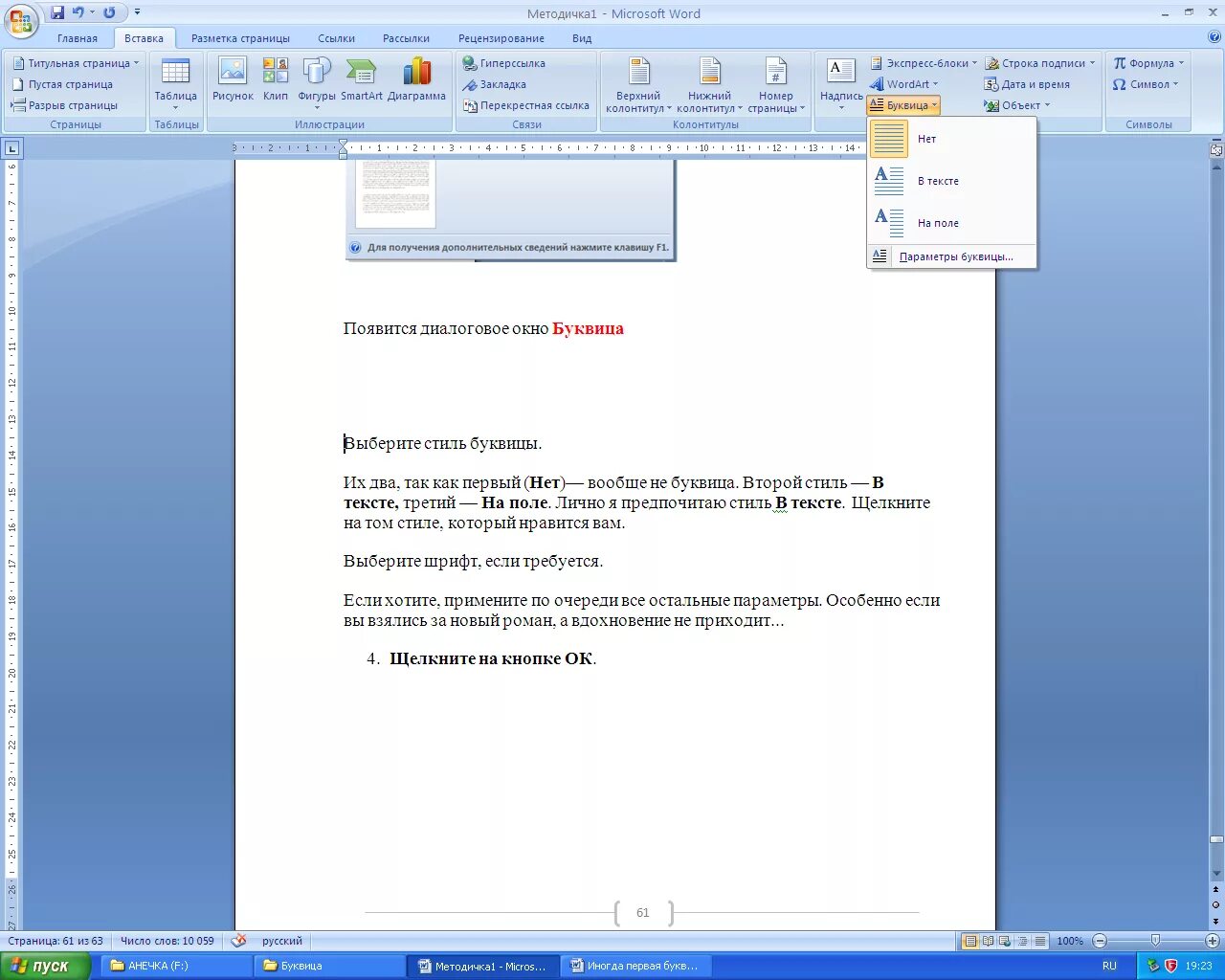Screen dimensions: 1225x980
Task: Insert a Перекрестная ссылка
Action: (x=526, y=105)
